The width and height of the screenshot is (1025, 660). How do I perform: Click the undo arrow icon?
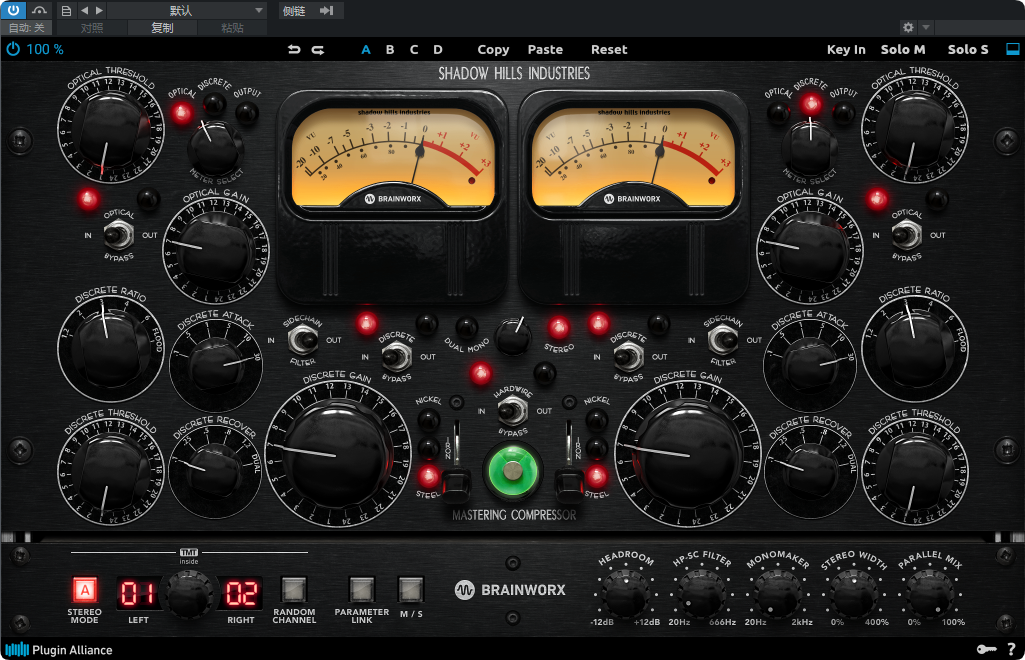(294, 50)
